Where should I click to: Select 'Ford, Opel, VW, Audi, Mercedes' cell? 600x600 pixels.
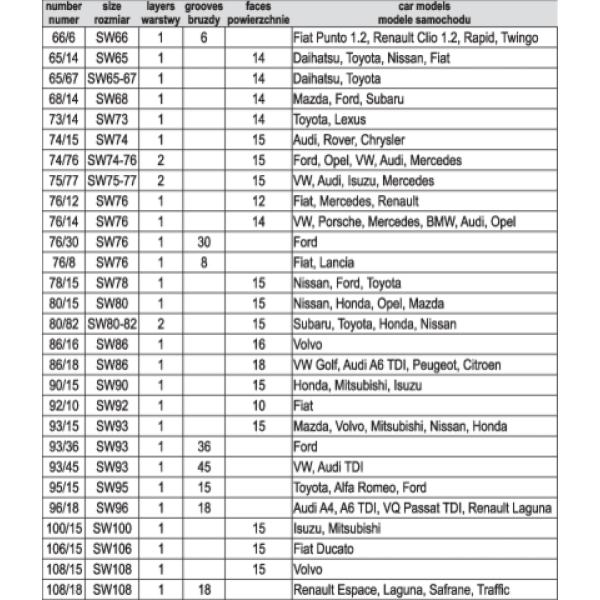pyautogui.click(x=425, y=160)
